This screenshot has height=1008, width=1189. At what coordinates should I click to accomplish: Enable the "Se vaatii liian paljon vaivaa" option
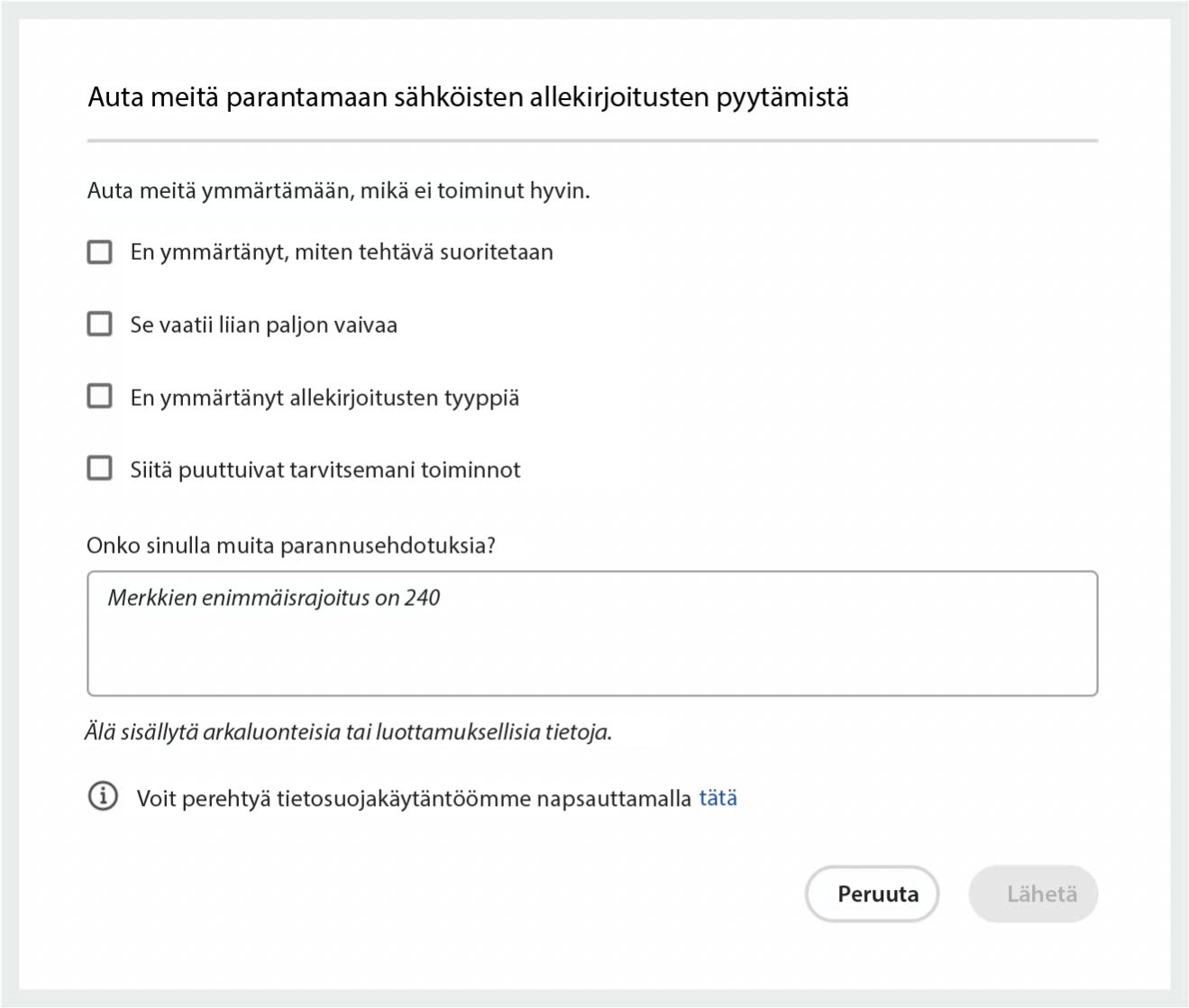click(98, 324)
